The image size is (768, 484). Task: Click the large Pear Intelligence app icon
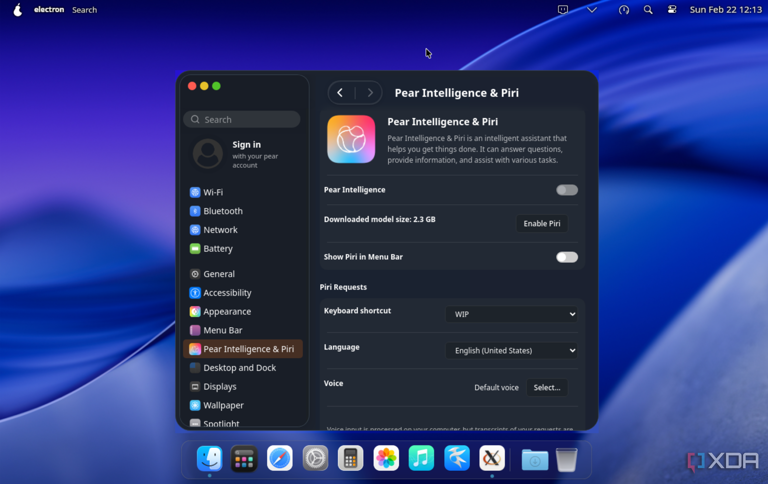pyautogui.click(x=351, y=139)
